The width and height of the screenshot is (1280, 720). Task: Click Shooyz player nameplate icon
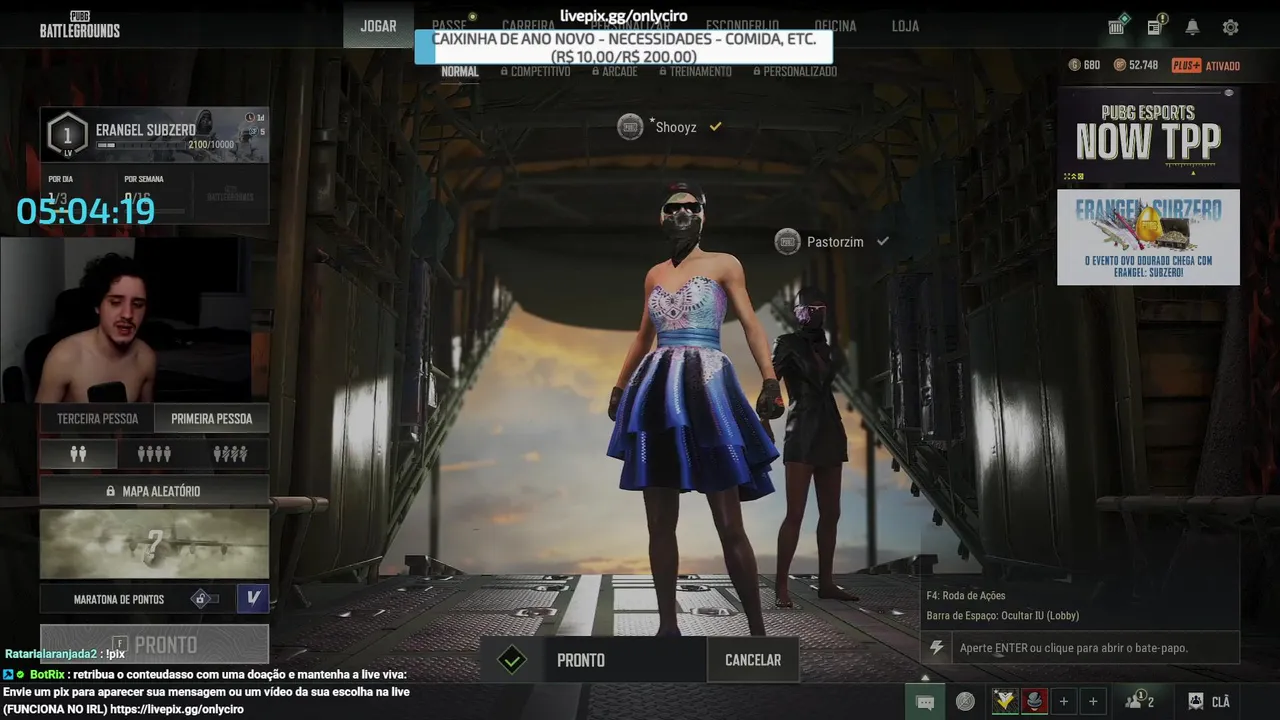[x=630, y=127]
